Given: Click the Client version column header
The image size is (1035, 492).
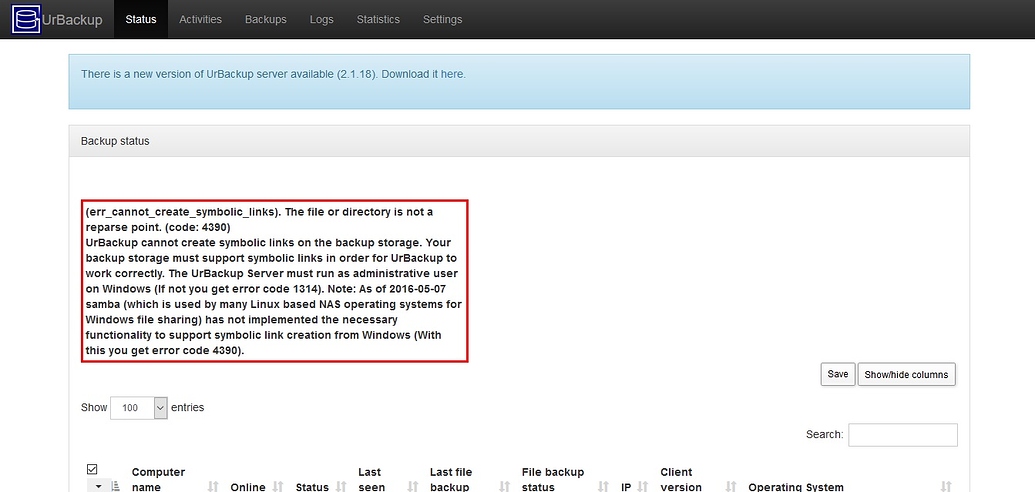Looking at the screenshot, I should click(681, 479).
